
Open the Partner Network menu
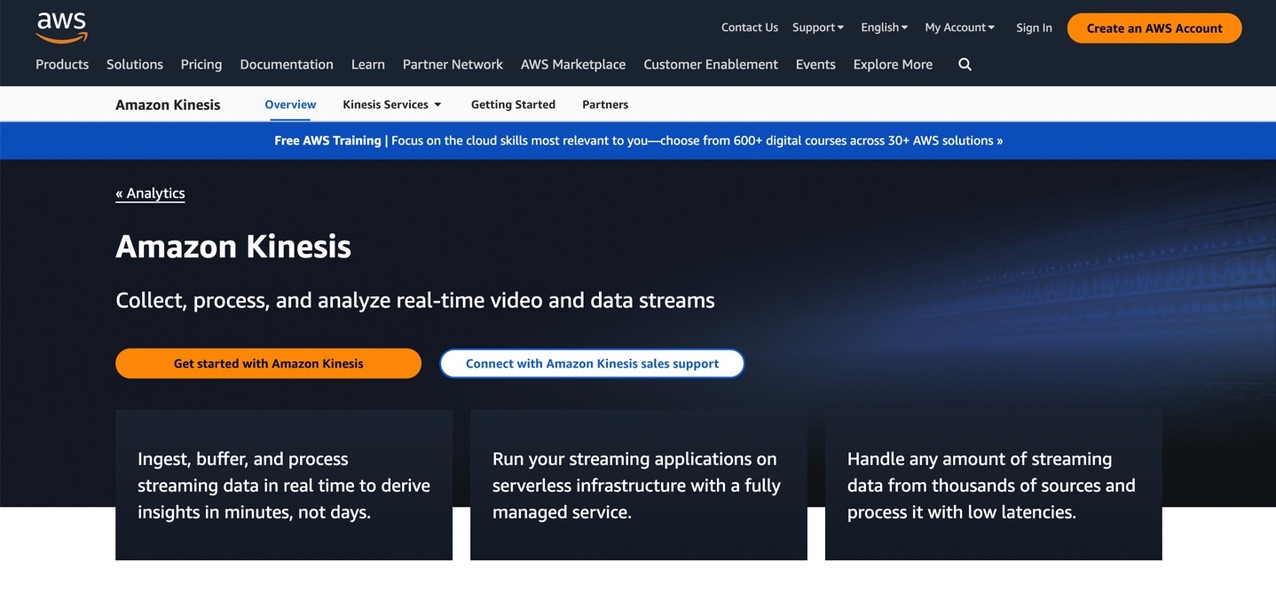pyautogui.click(x=453, y=64)
